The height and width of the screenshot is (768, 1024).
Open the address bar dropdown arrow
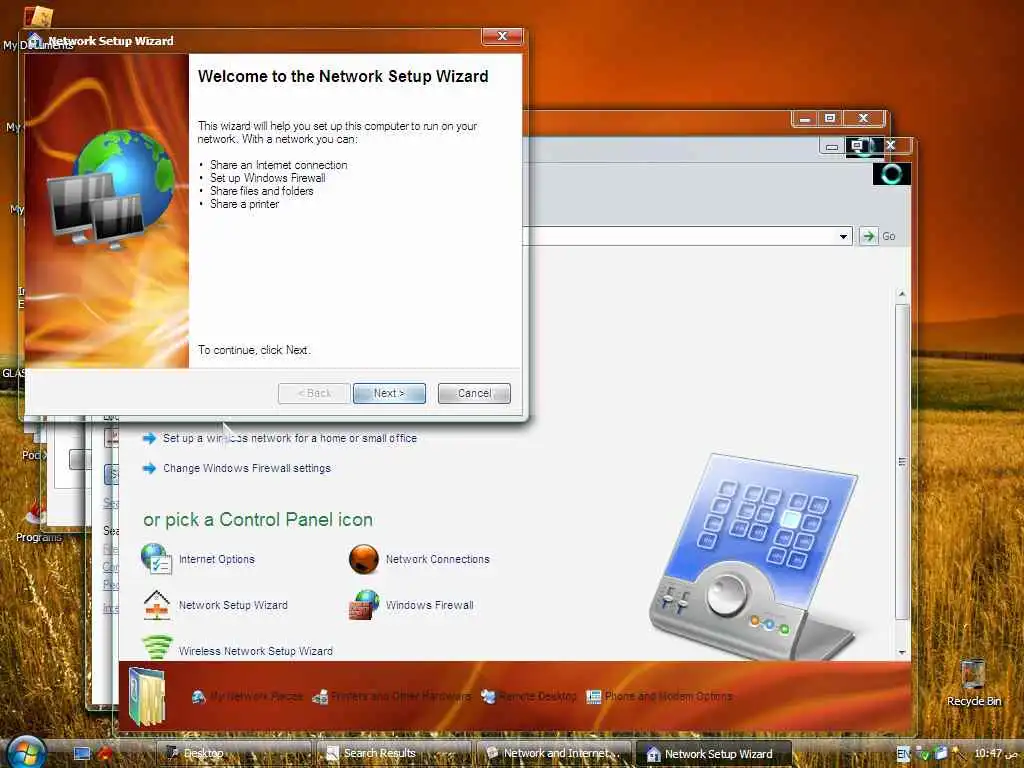844,236
